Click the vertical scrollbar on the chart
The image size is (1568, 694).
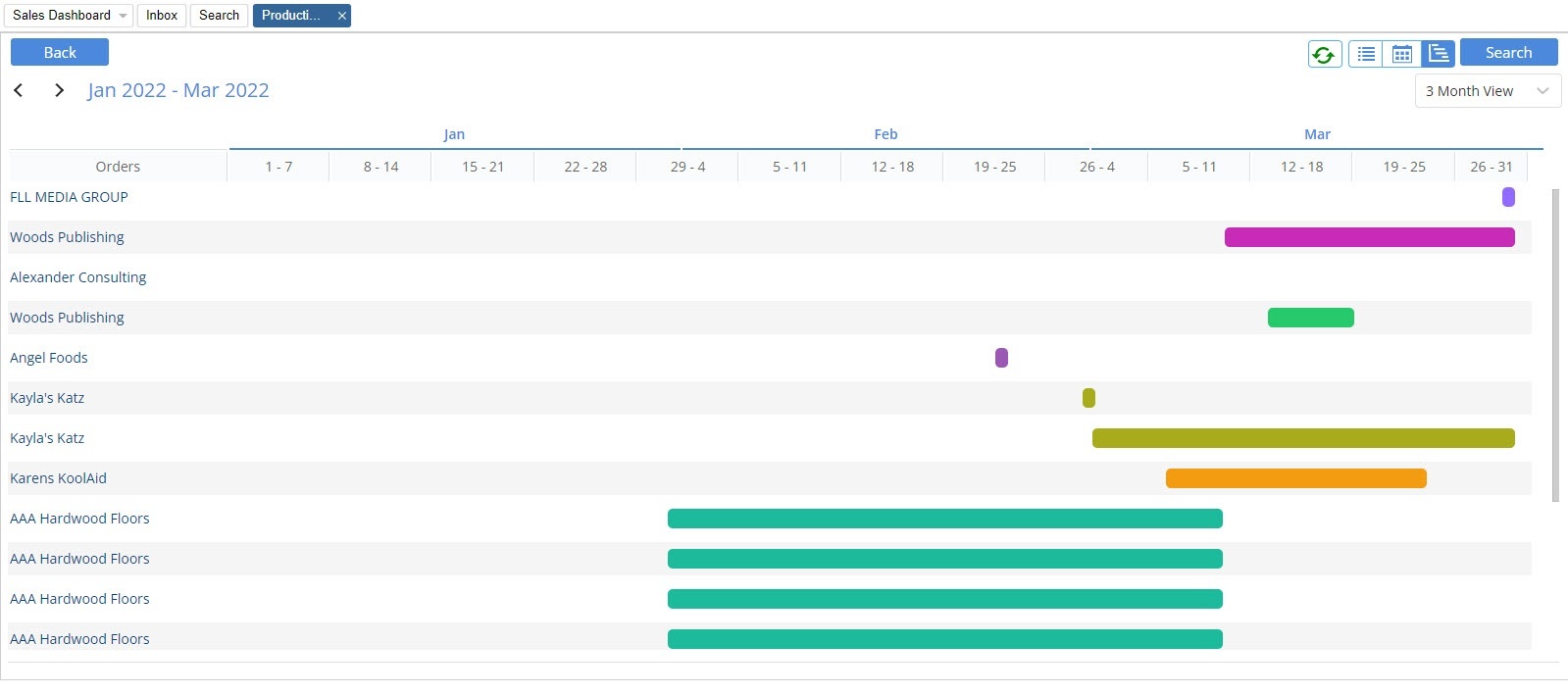(1555, 343)
